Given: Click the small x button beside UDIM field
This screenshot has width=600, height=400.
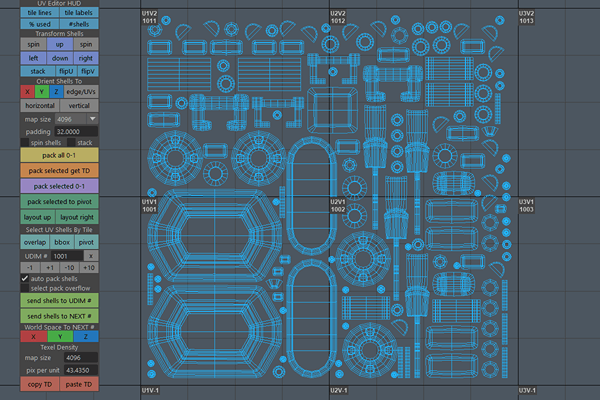Looking at the screenshot, I should tap(89, 256).
